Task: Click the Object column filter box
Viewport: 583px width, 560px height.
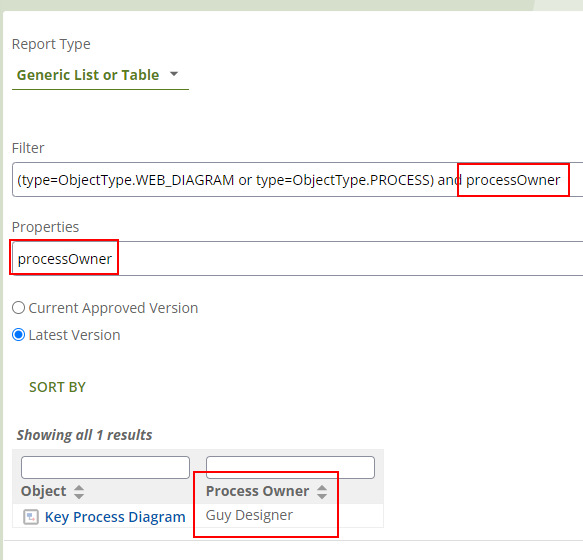Action: (106, 467)
